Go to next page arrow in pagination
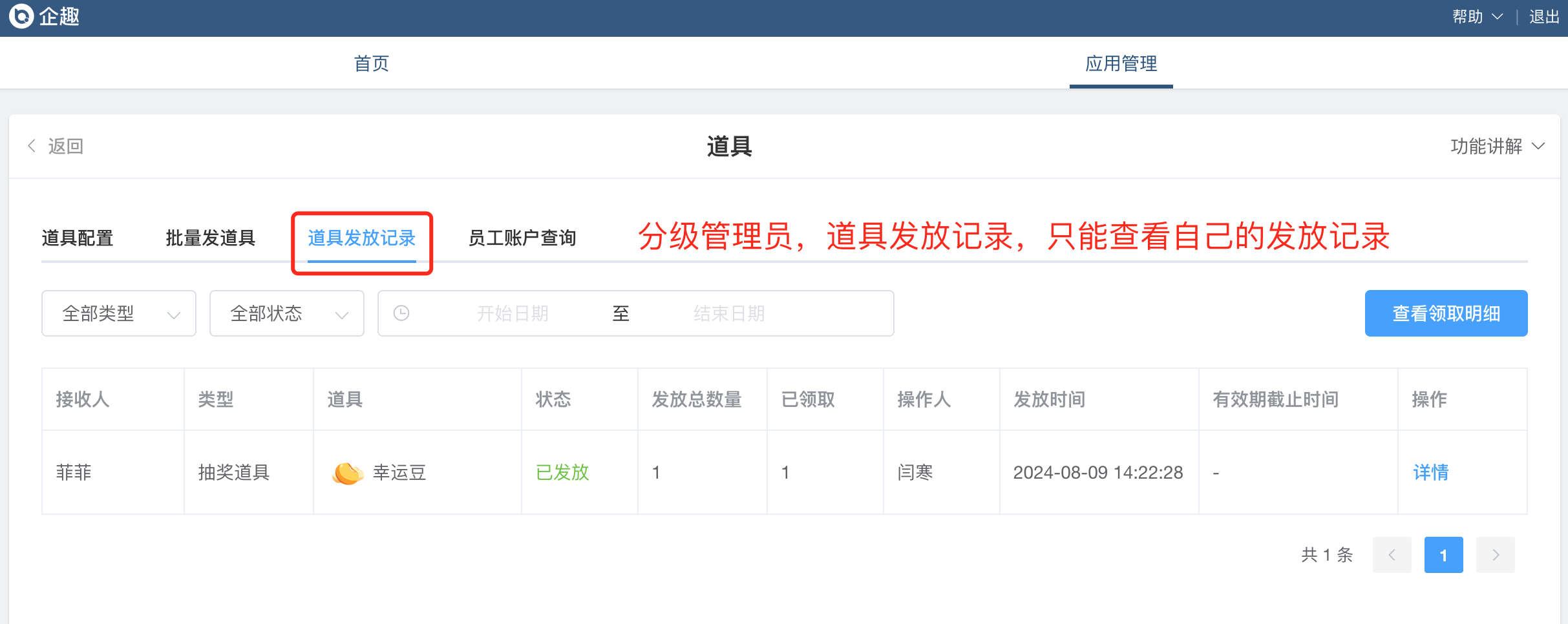 1495,555
